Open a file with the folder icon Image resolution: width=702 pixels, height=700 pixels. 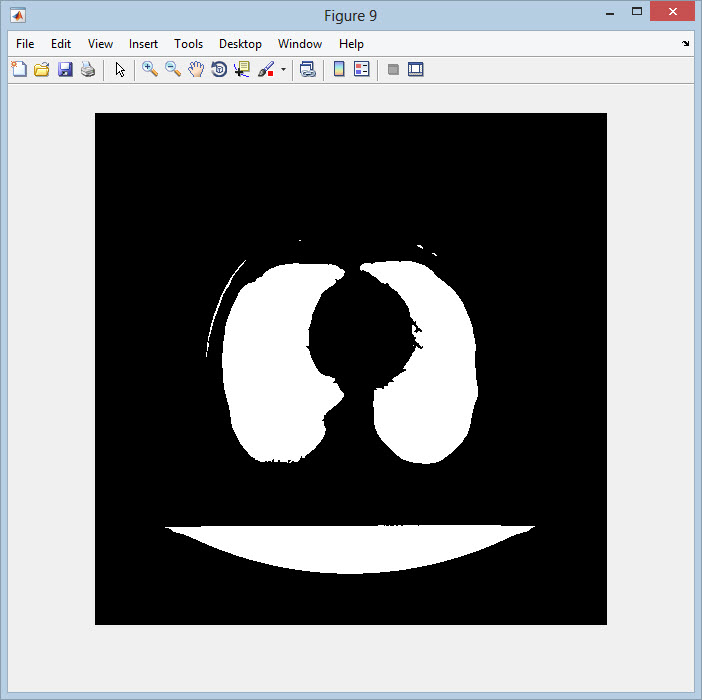click(x=42, y=69)
